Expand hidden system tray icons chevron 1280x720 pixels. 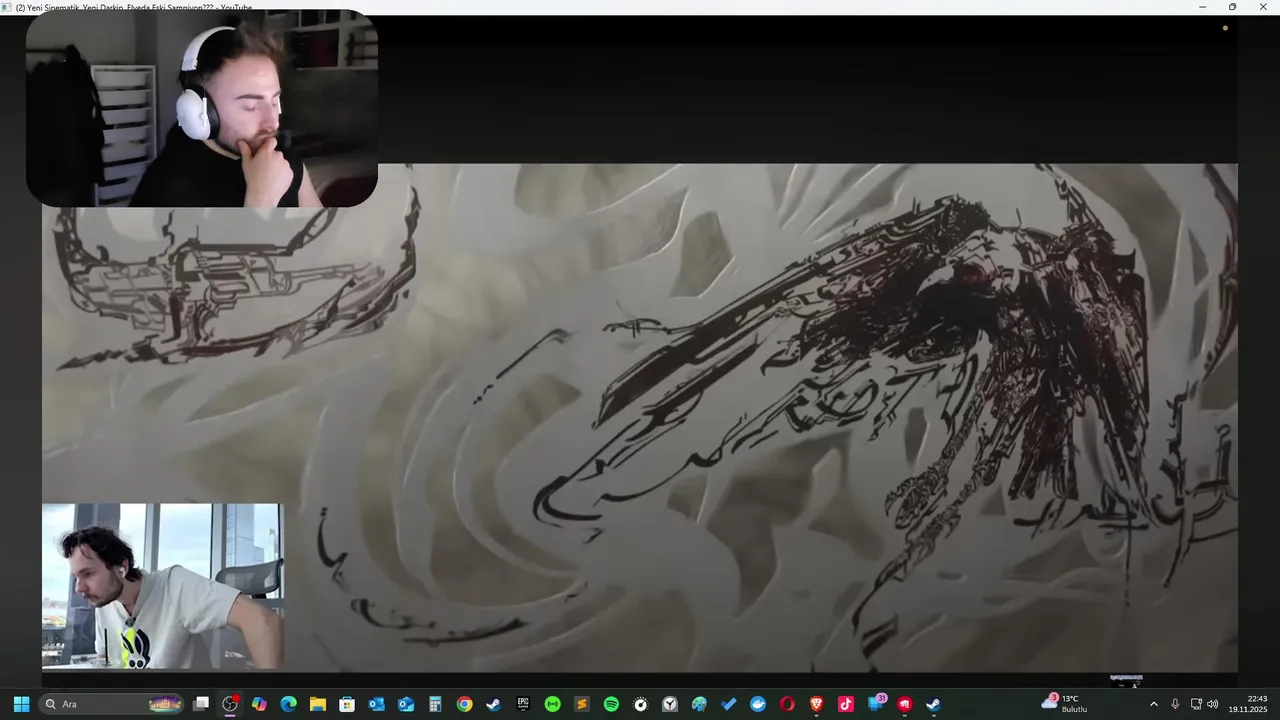coord(1153,704)
